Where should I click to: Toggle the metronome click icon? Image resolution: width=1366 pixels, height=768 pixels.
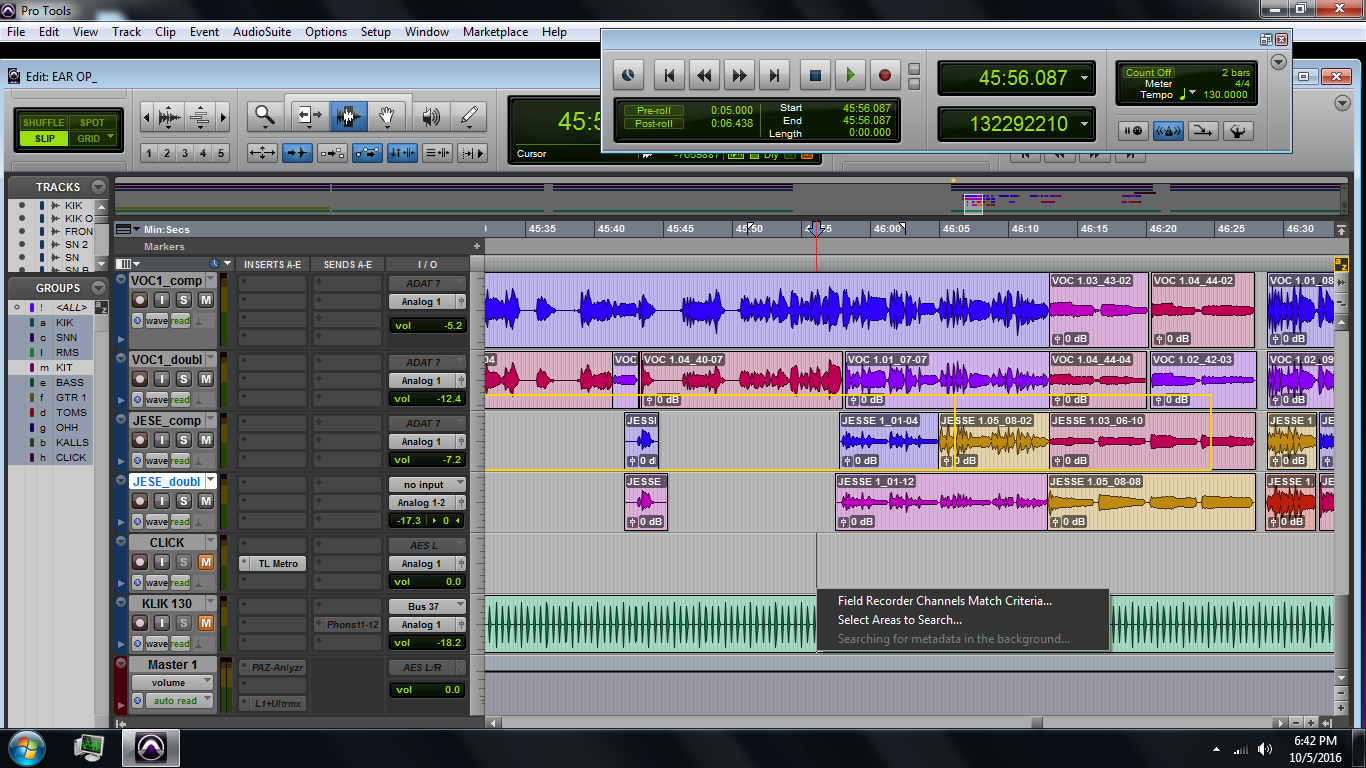coord(1168,131)
